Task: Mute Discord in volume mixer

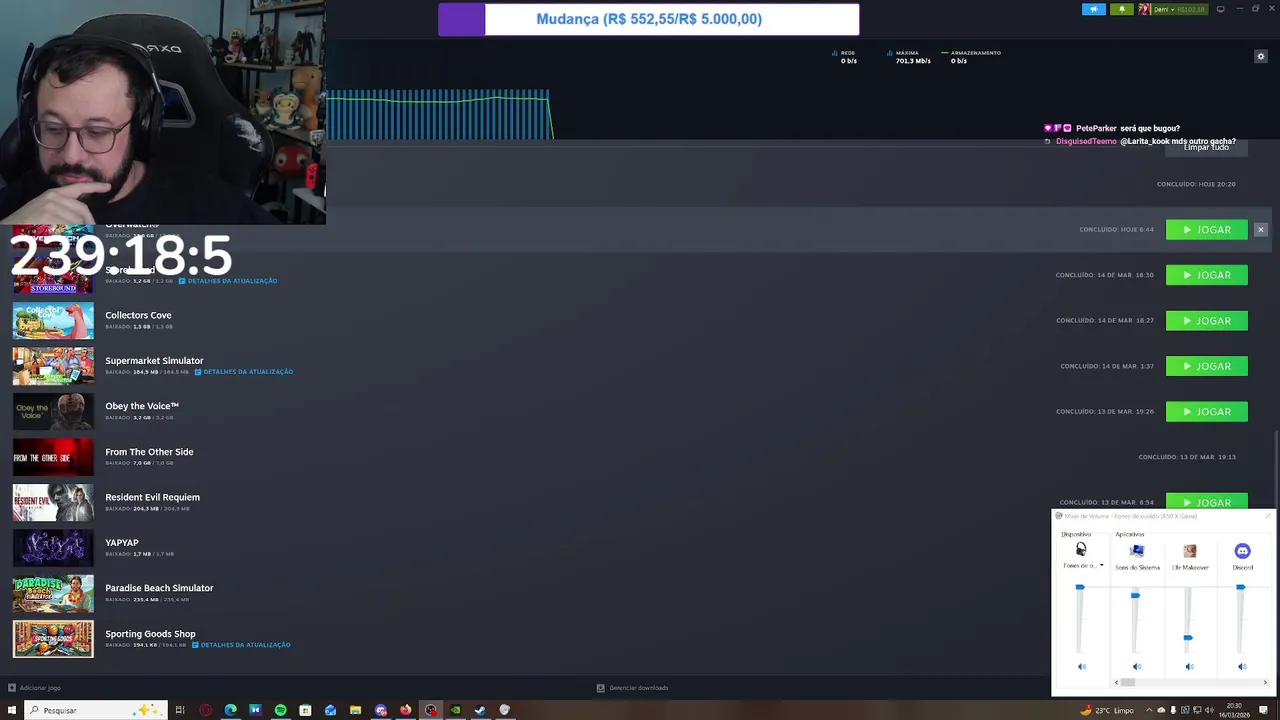Action: click(x=1242, y=667)
